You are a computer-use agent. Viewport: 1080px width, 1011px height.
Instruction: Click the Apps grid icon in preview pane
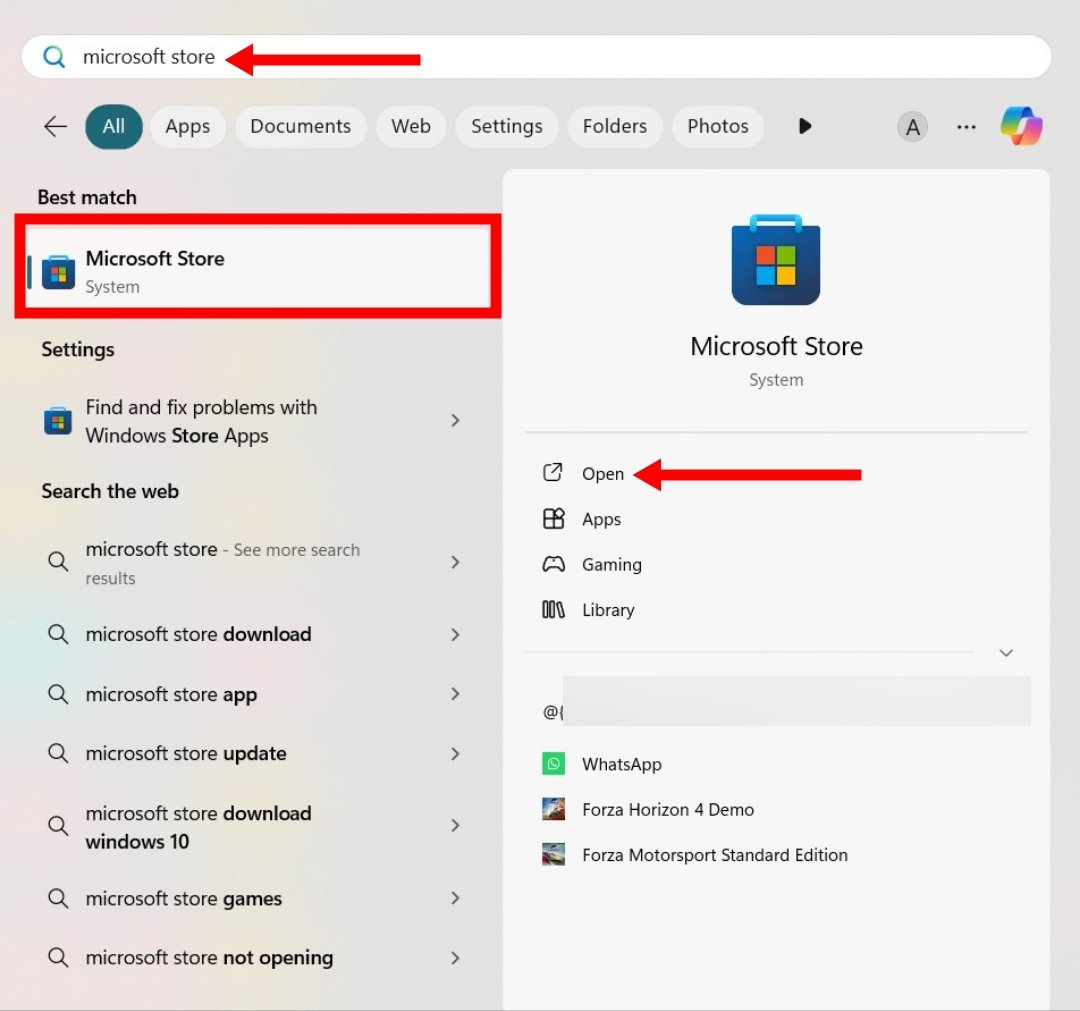click(x=553, y=519)
